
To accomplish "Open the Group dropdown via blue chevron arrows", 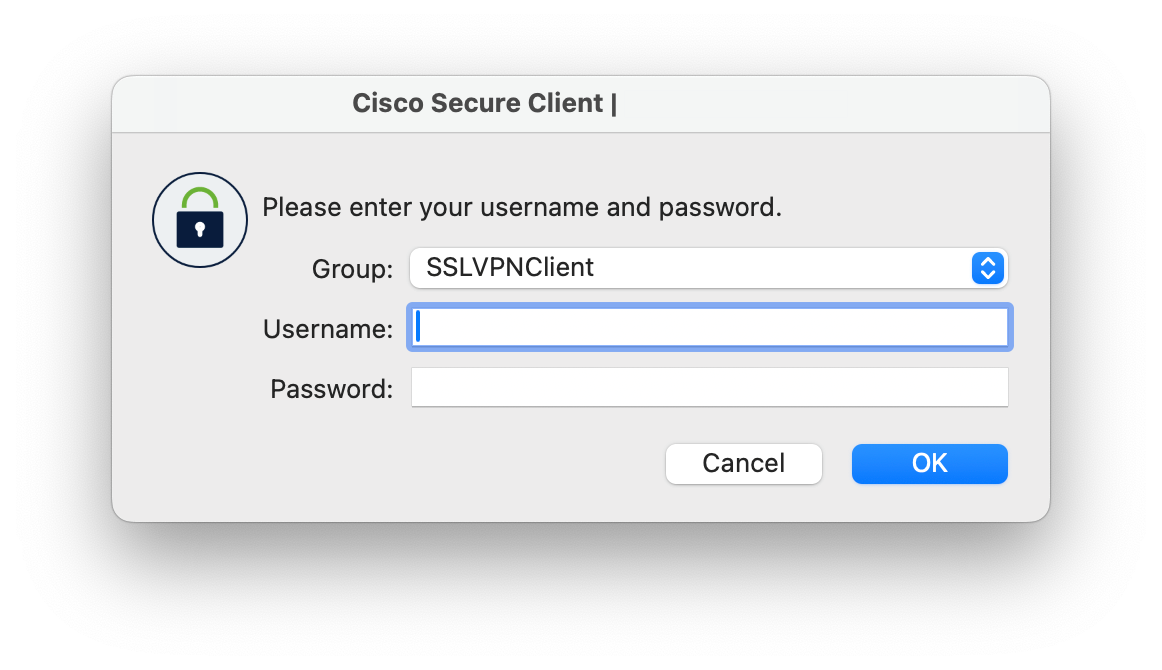I will [x=988, y=268].
